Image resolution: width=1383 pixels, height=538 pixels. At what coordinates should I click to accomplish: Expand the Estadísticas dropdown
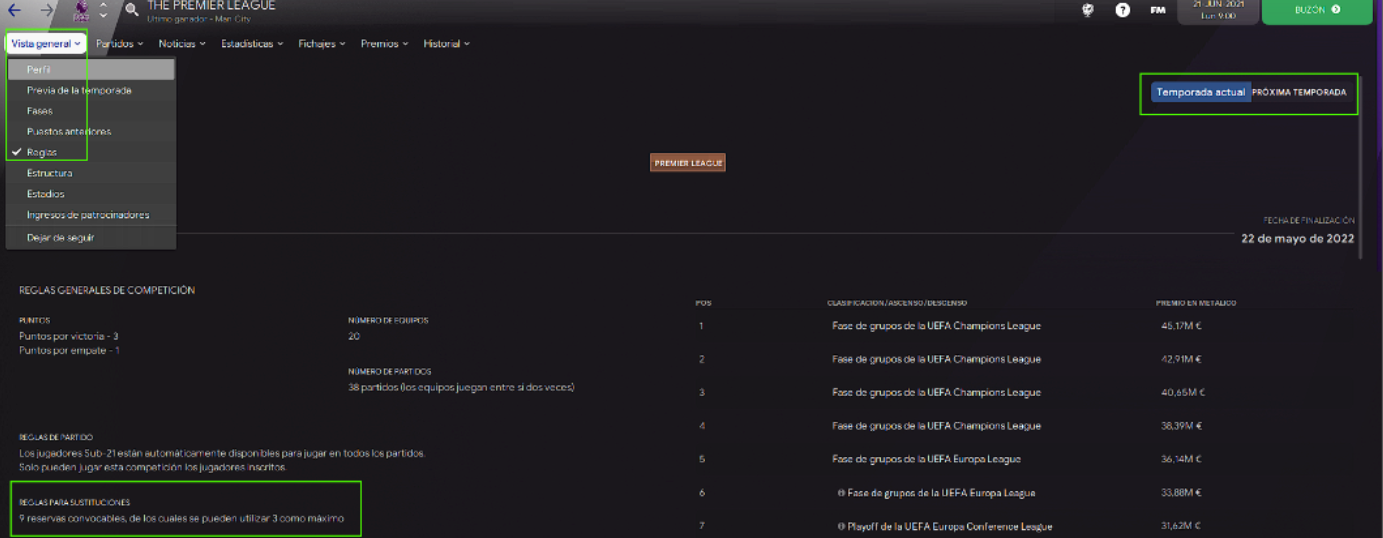252,44
